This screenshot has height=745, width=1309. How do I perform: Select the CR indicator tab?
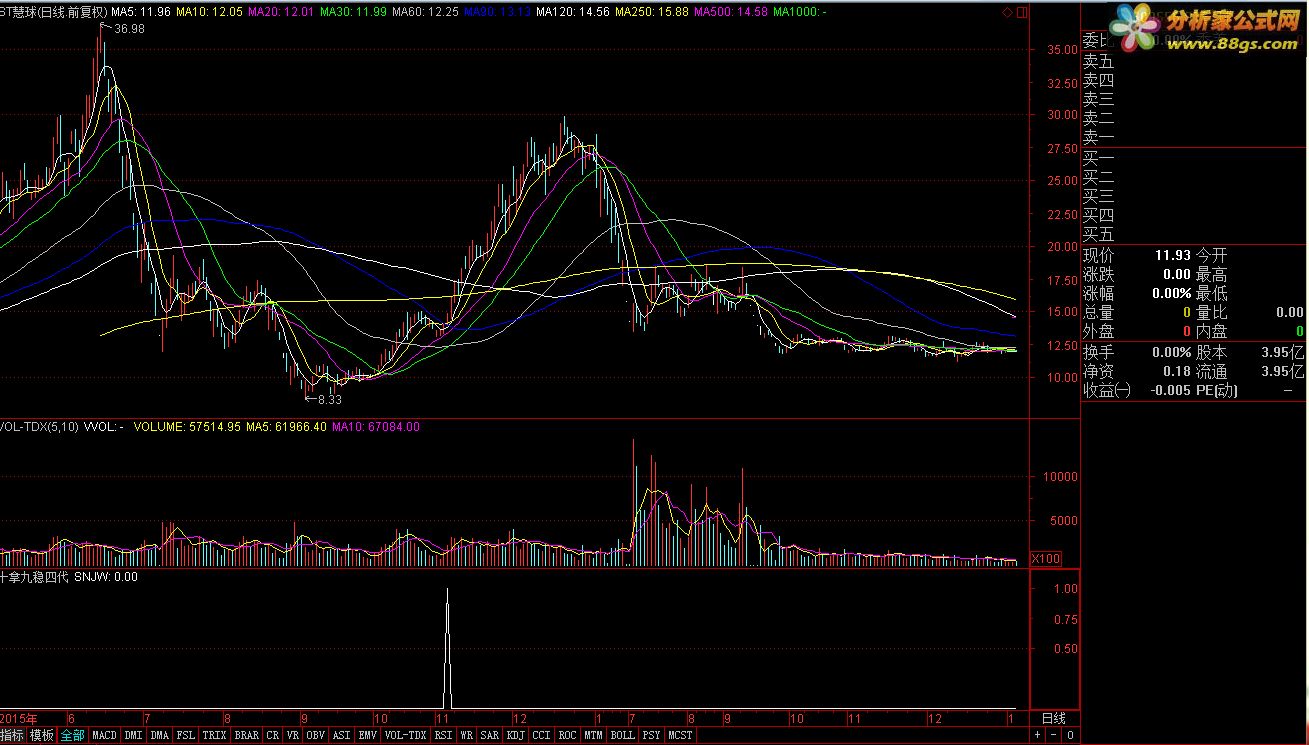click(273, 735)
